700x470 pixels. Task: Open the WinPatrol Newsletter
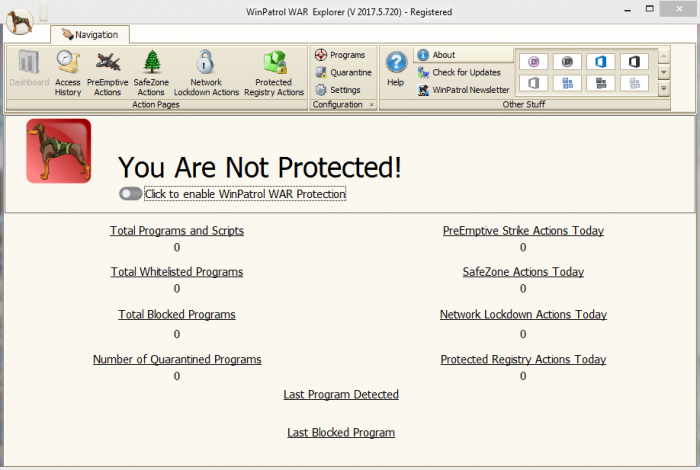point(463,90)
